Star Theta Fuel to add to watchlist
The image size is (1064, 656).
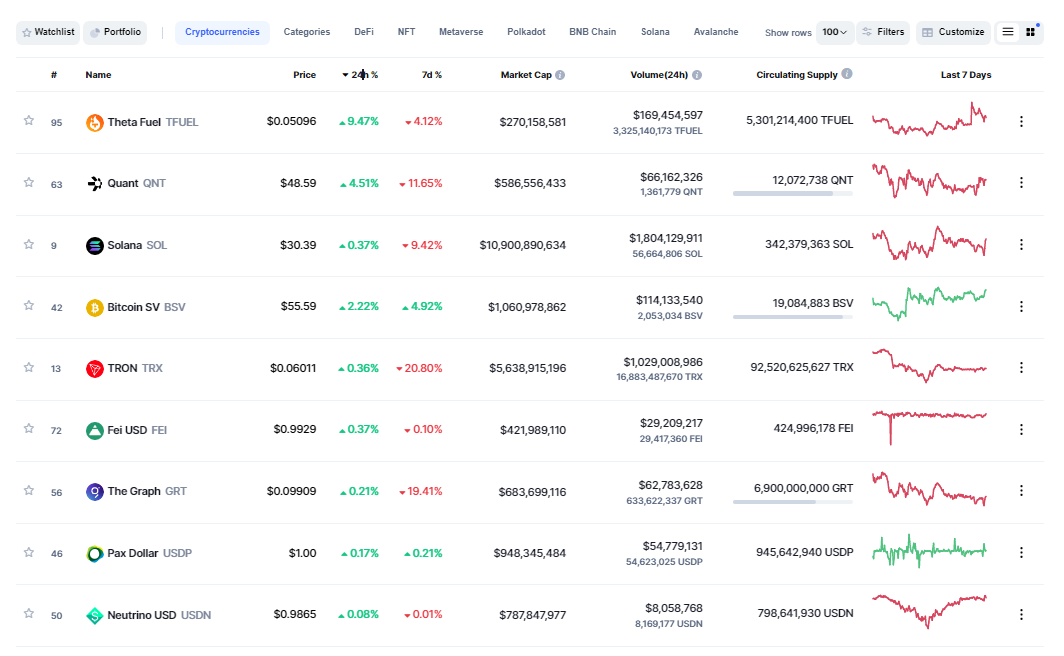coord(28,121)
